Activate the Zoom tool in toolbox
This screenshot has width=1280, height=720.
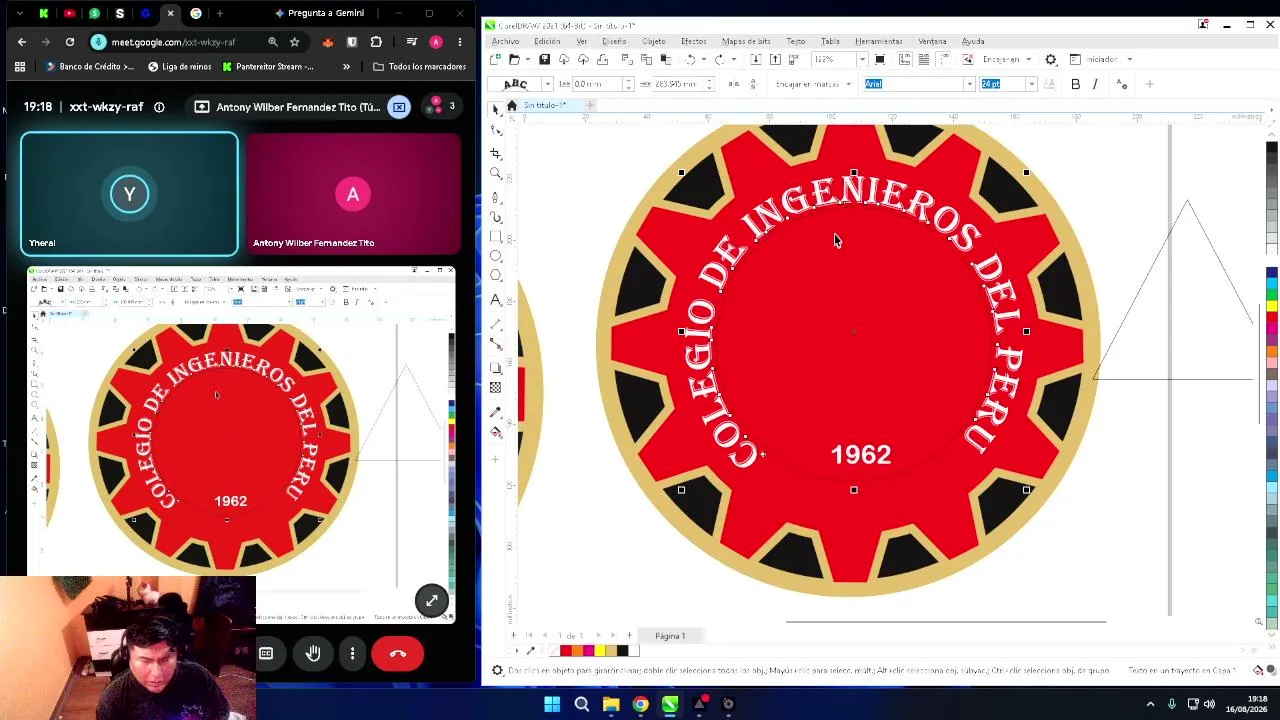coord(496,174)
